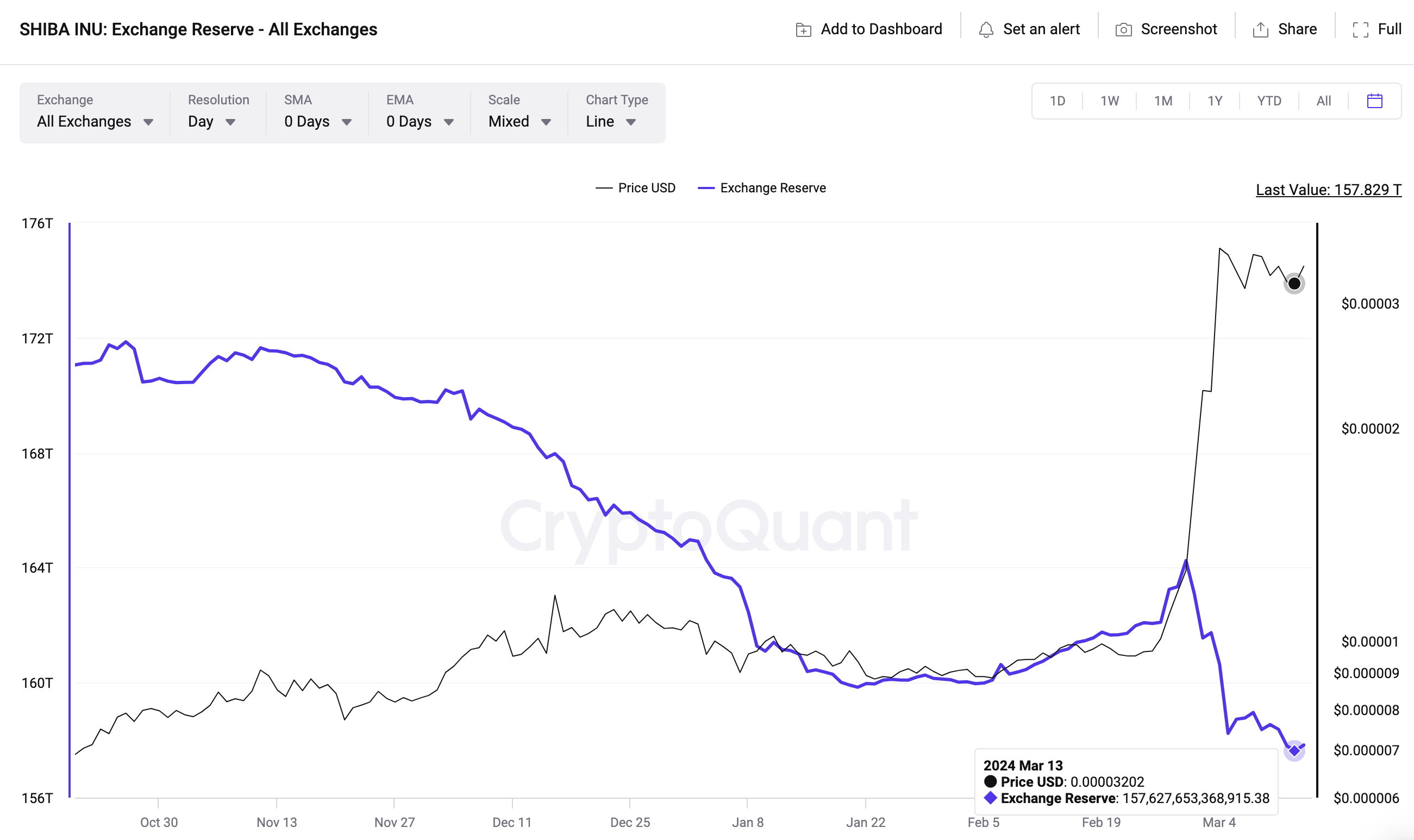
Task: Click the Oct 30 date label
Action: [x=159, y=823]
